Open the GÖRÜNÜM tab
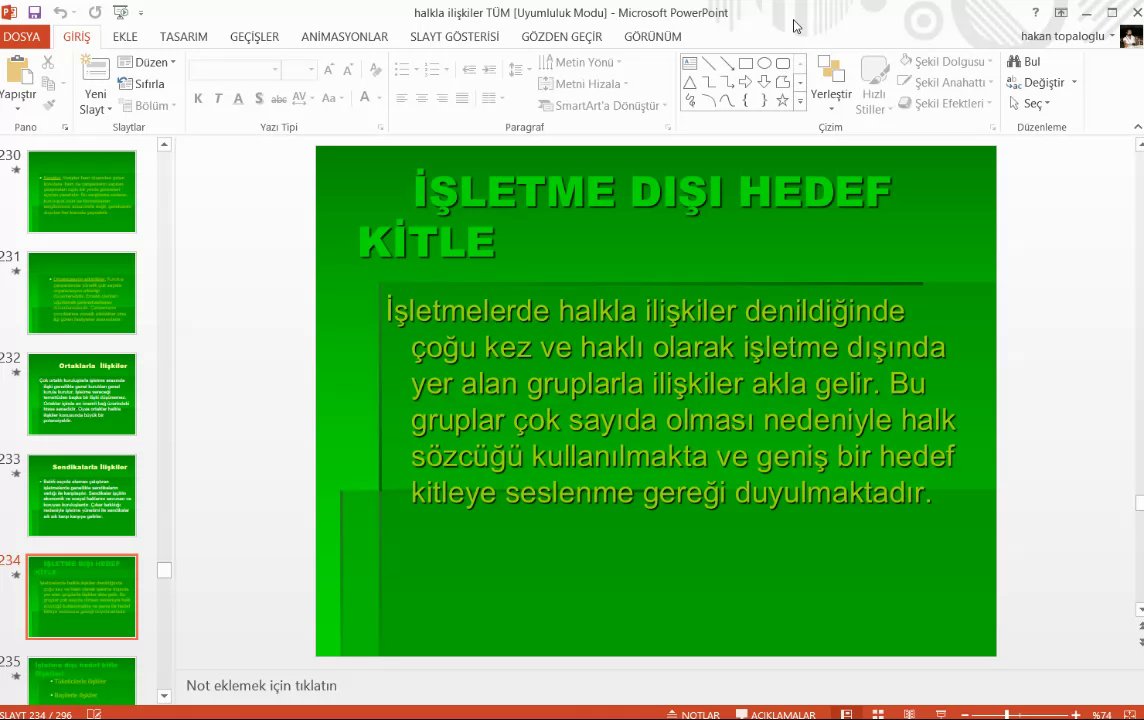Image resolution: width=1144 pixels, height=720 pixels. coord(652,36)
